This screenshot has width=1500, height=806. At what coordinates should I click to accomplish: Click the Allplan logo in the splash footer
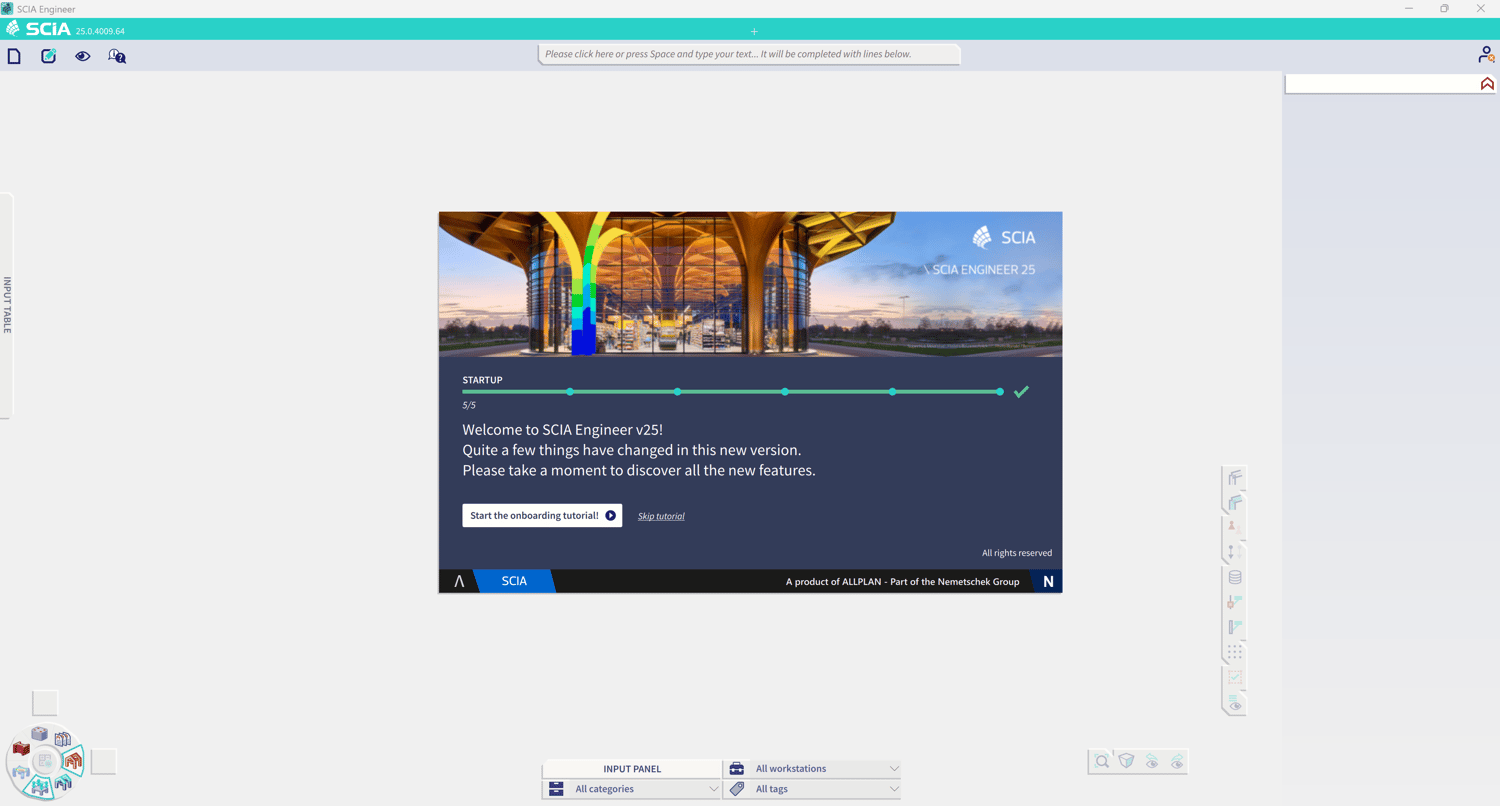pyautogui.click(x=459, y=581)
